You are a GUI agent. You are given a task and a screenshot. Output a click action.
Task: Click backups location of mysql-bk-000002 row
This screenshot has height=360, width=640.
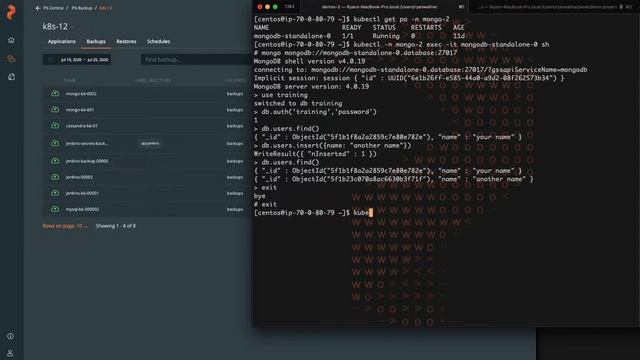point(235,209)
